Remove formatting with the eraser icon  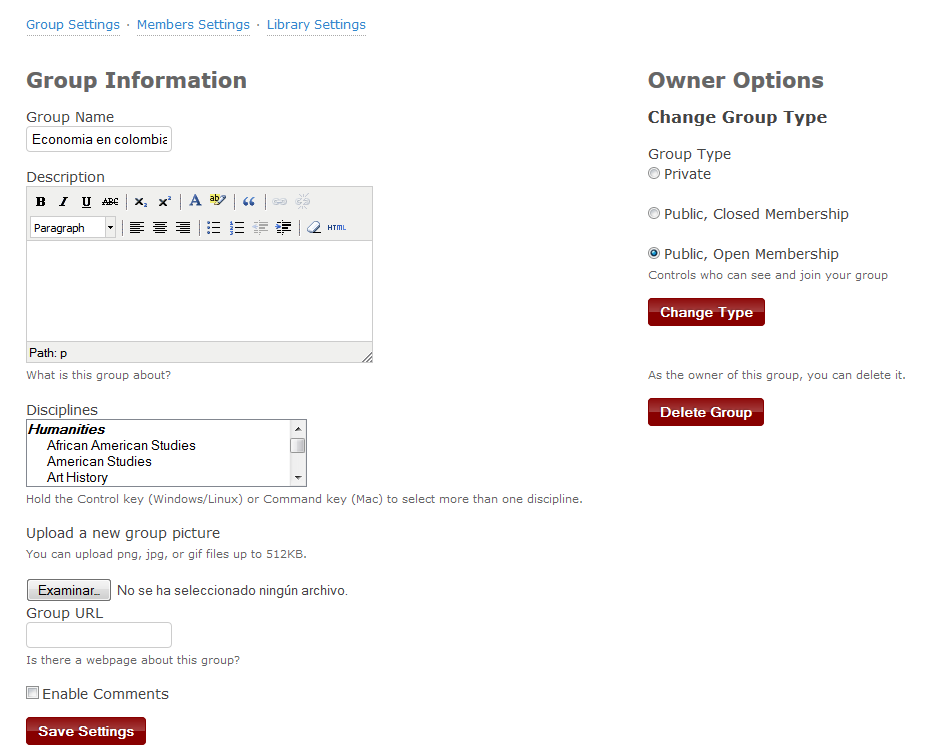(x=314, y=228)
